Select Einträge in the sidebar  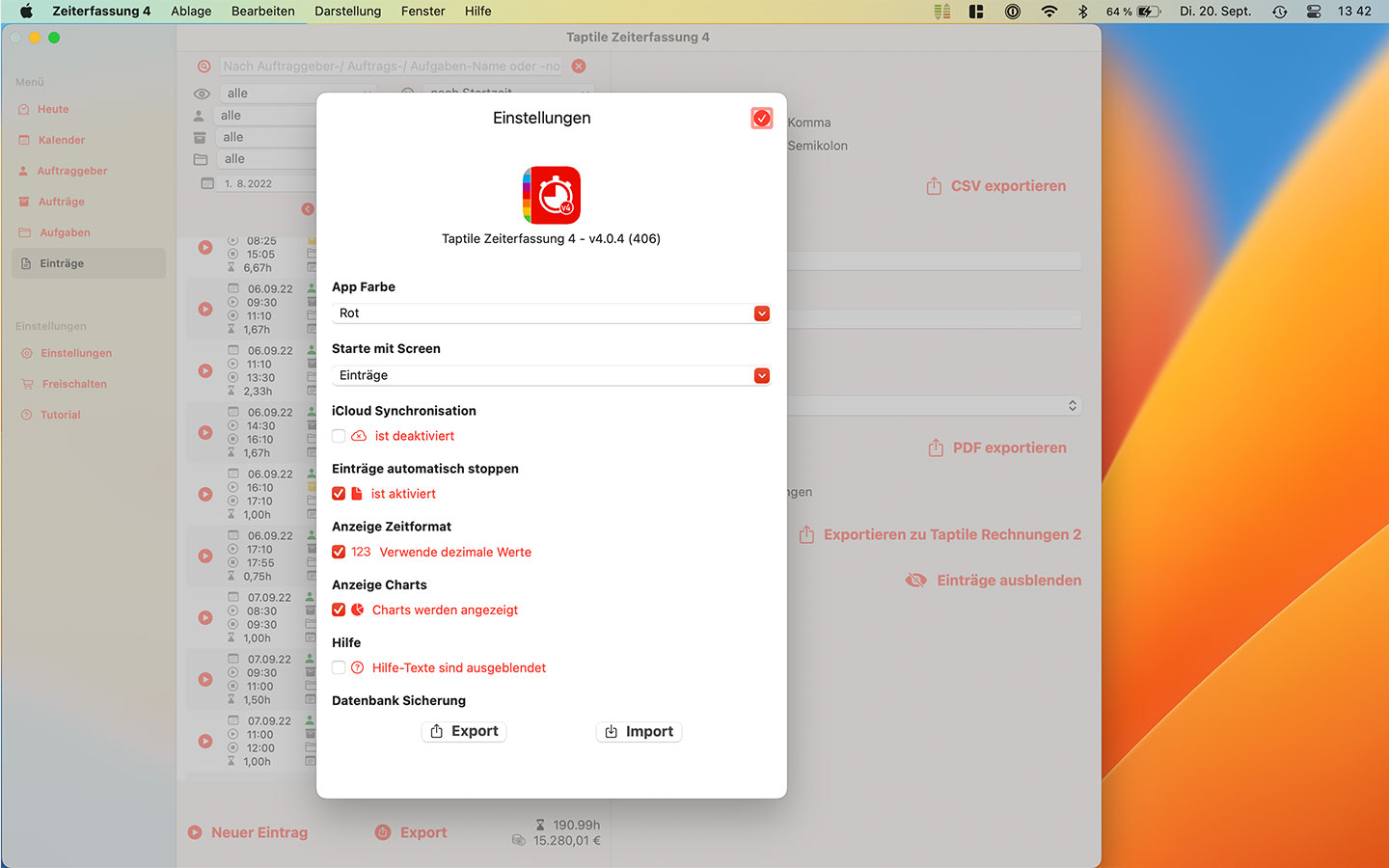coord(89,263)
